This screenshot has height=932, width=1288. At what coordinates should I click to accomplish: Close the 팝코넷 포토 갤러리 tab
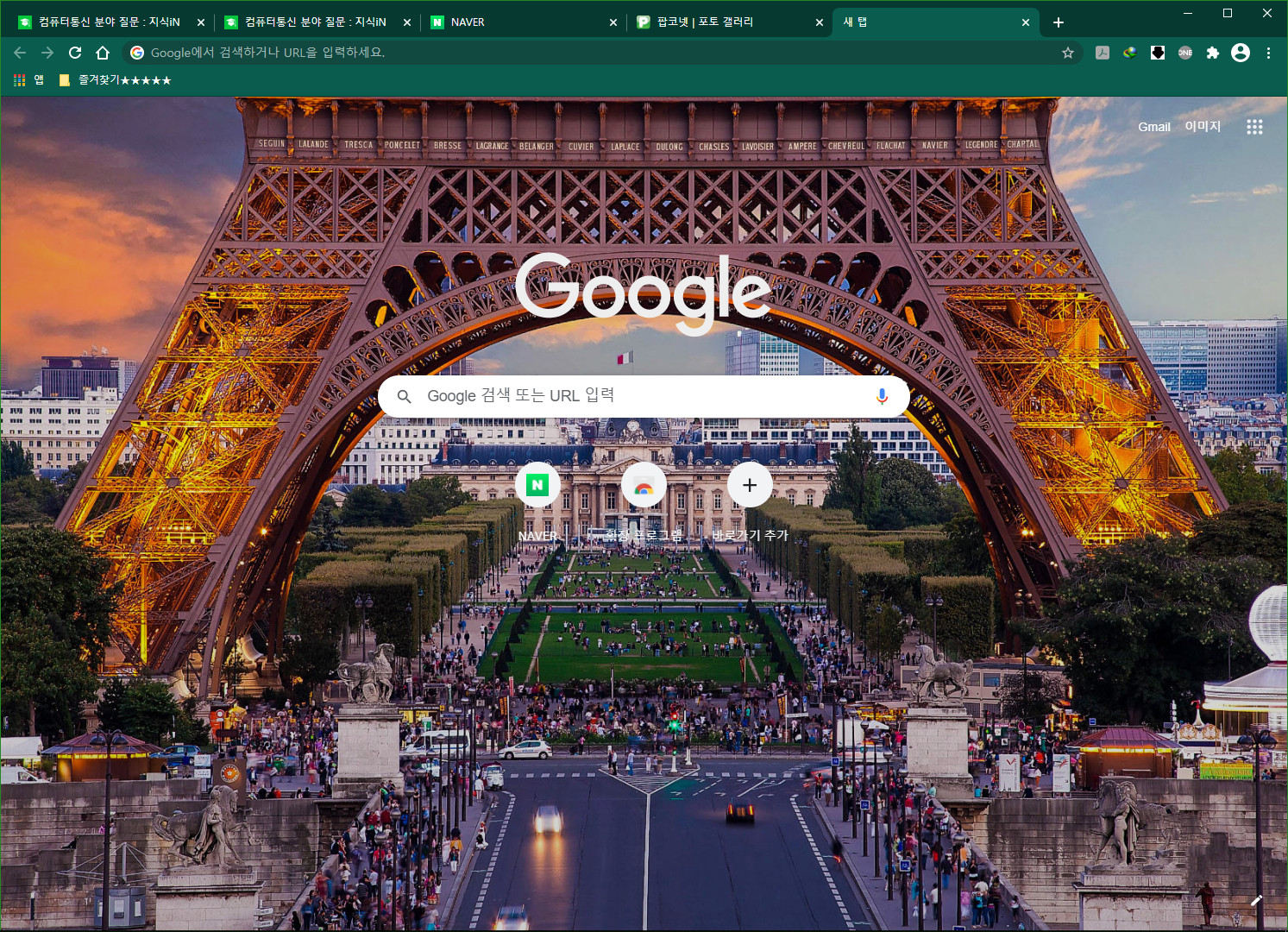820,22
